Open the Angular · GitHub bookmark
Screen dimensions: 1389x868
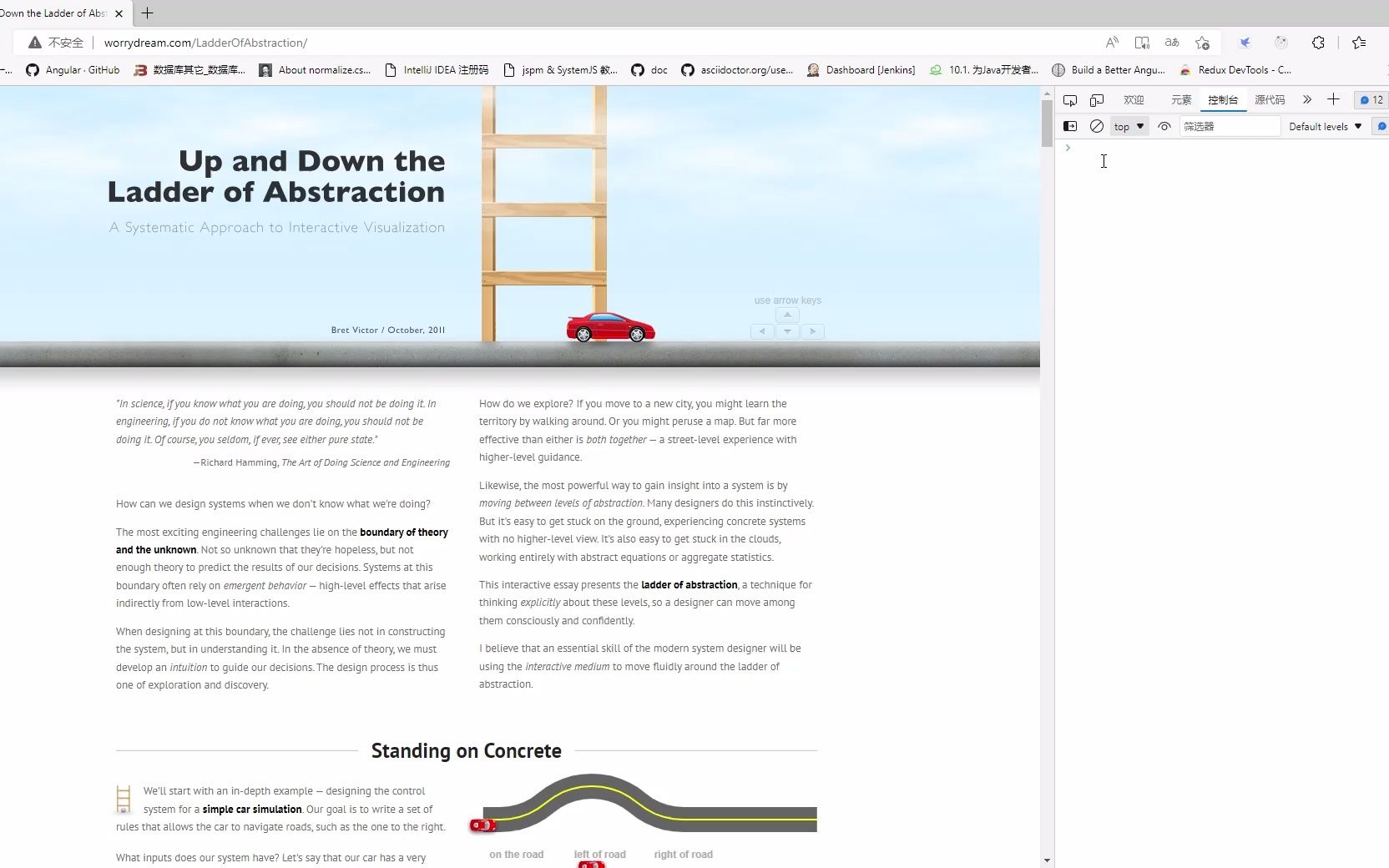point(73,70)
